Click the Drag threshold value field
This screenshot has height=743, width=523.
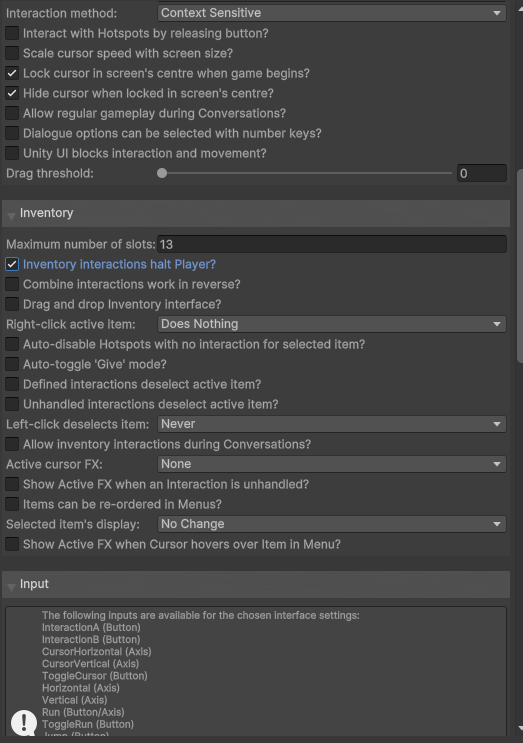point(482,173)
